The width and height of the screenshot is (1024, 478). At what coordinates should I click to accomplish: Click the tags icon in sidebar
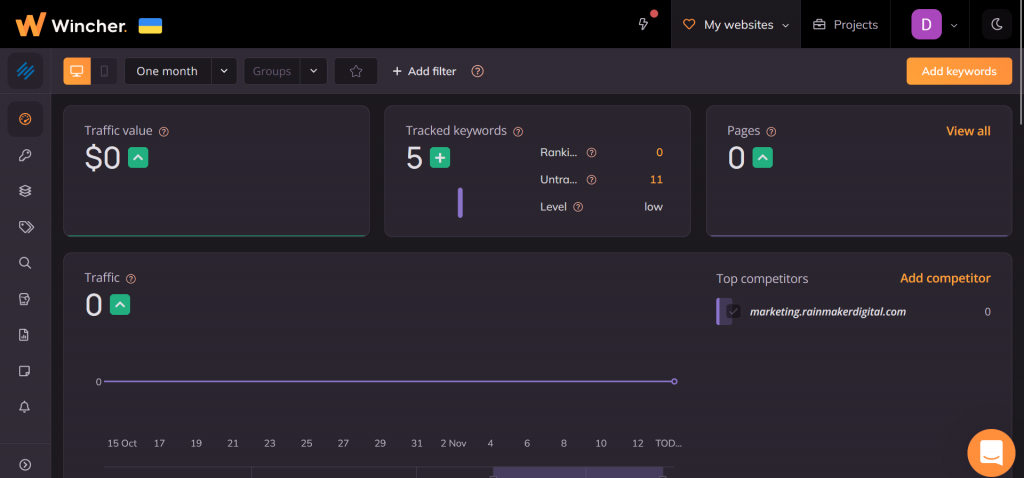25,227
